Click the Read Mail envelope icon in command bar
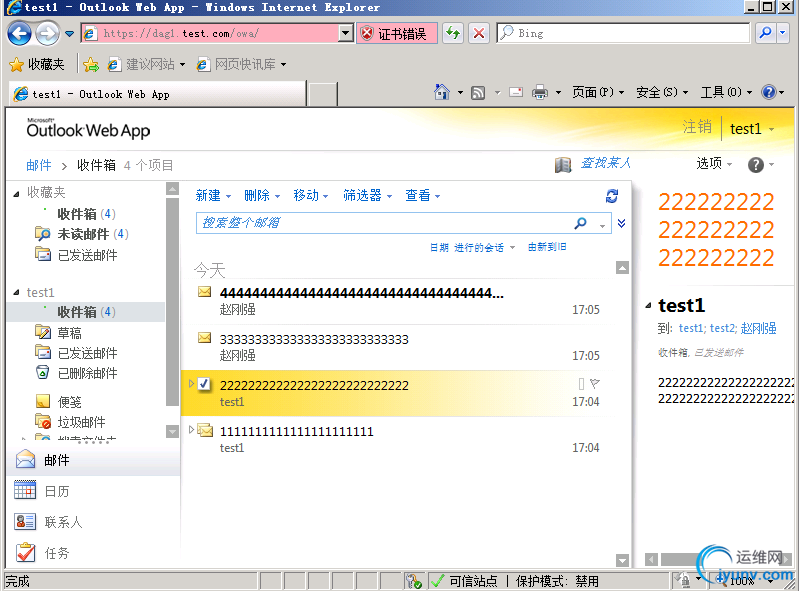Viewport: 799px width, 591px height. coord(516,93)
